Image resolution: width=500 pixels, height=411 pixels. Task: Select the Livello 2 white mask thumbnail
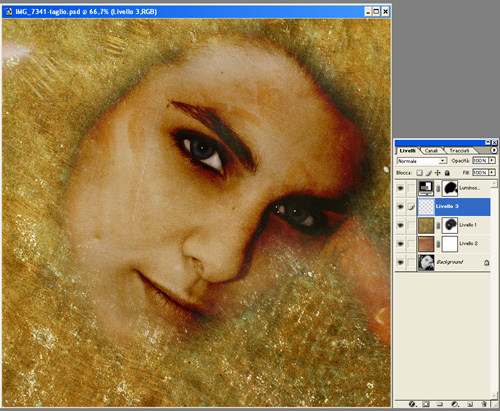[x=450, y=244]
